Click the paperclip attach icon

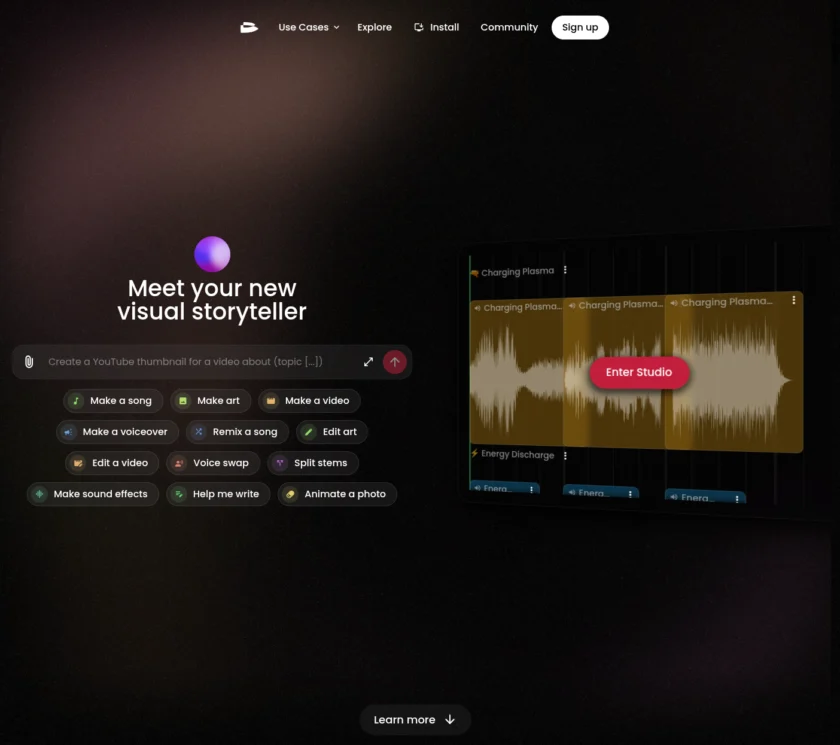point(29,362)
